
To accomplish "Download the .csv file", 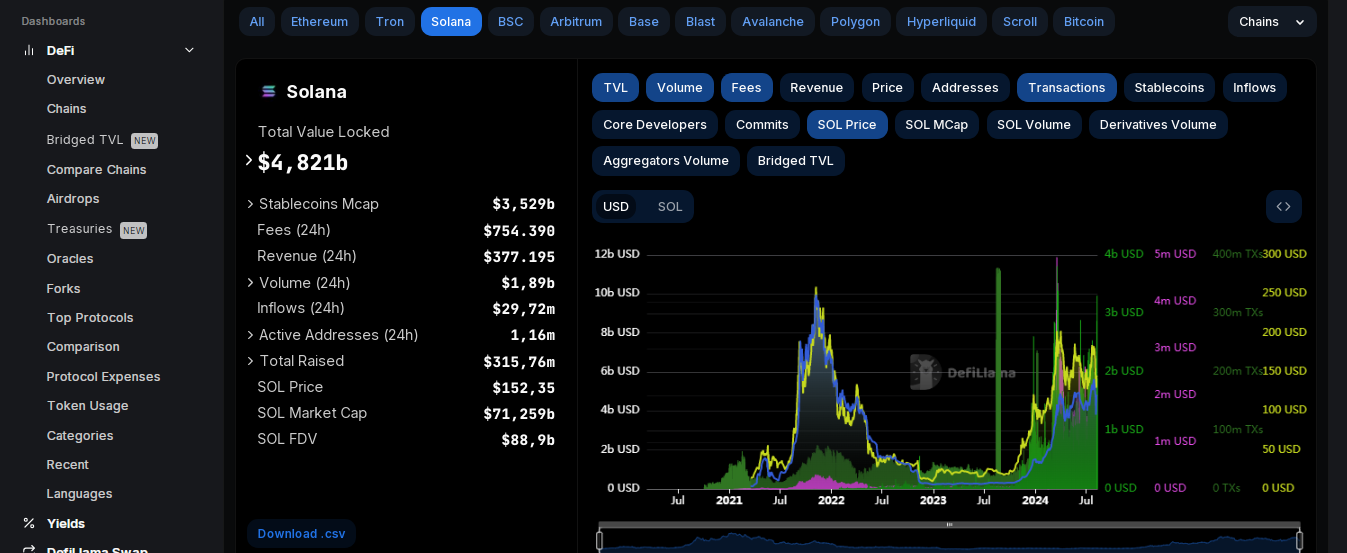I will coord(302,534).
